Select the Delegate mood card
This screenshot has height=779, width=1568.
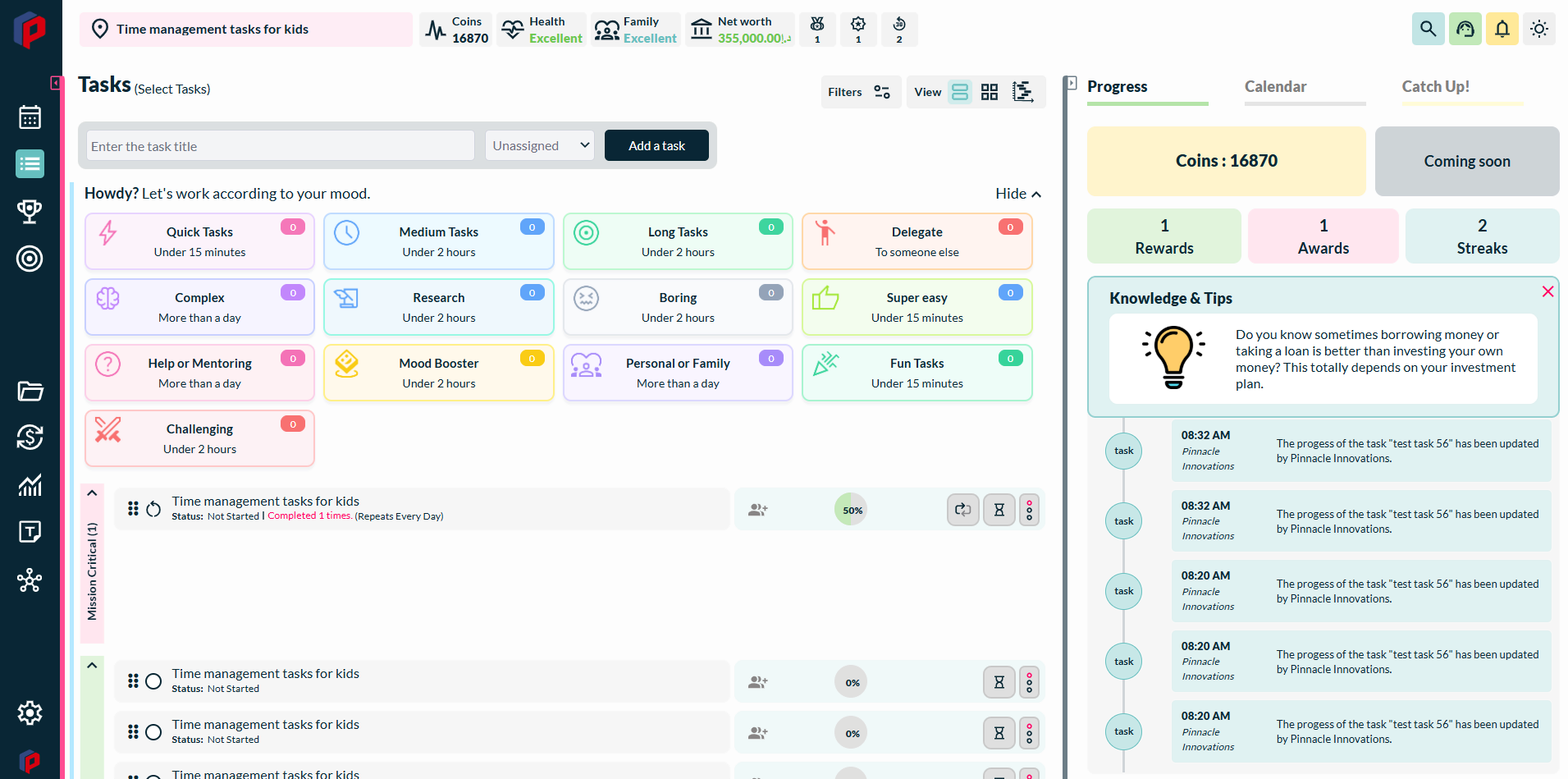[x=917, y=241]
